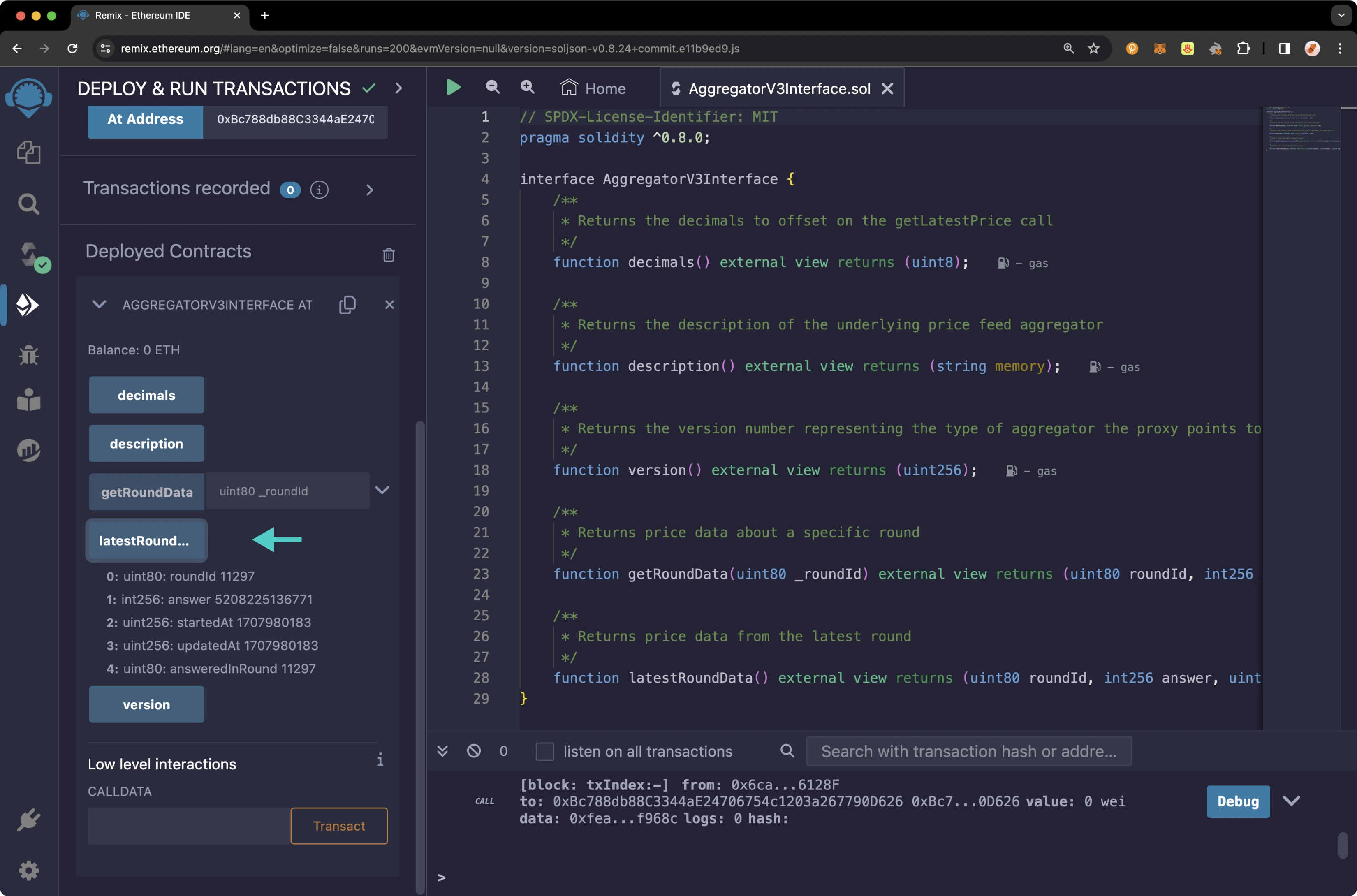Click the Transact button
The height and width of the screenshot is (896, 1357).
click(339, 826)
